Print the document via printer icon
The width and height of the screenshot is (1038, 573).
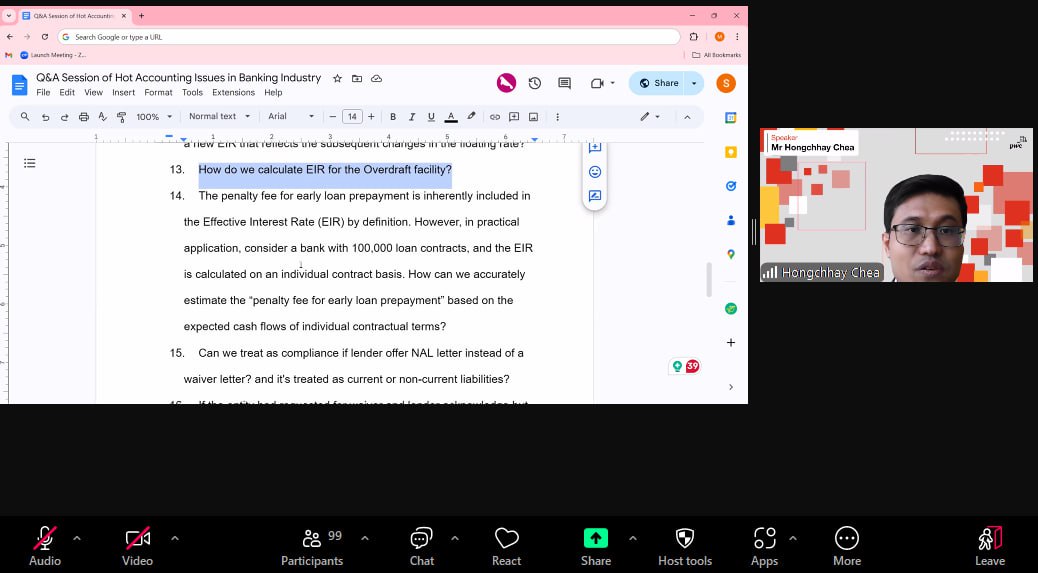tap(83, 117)
